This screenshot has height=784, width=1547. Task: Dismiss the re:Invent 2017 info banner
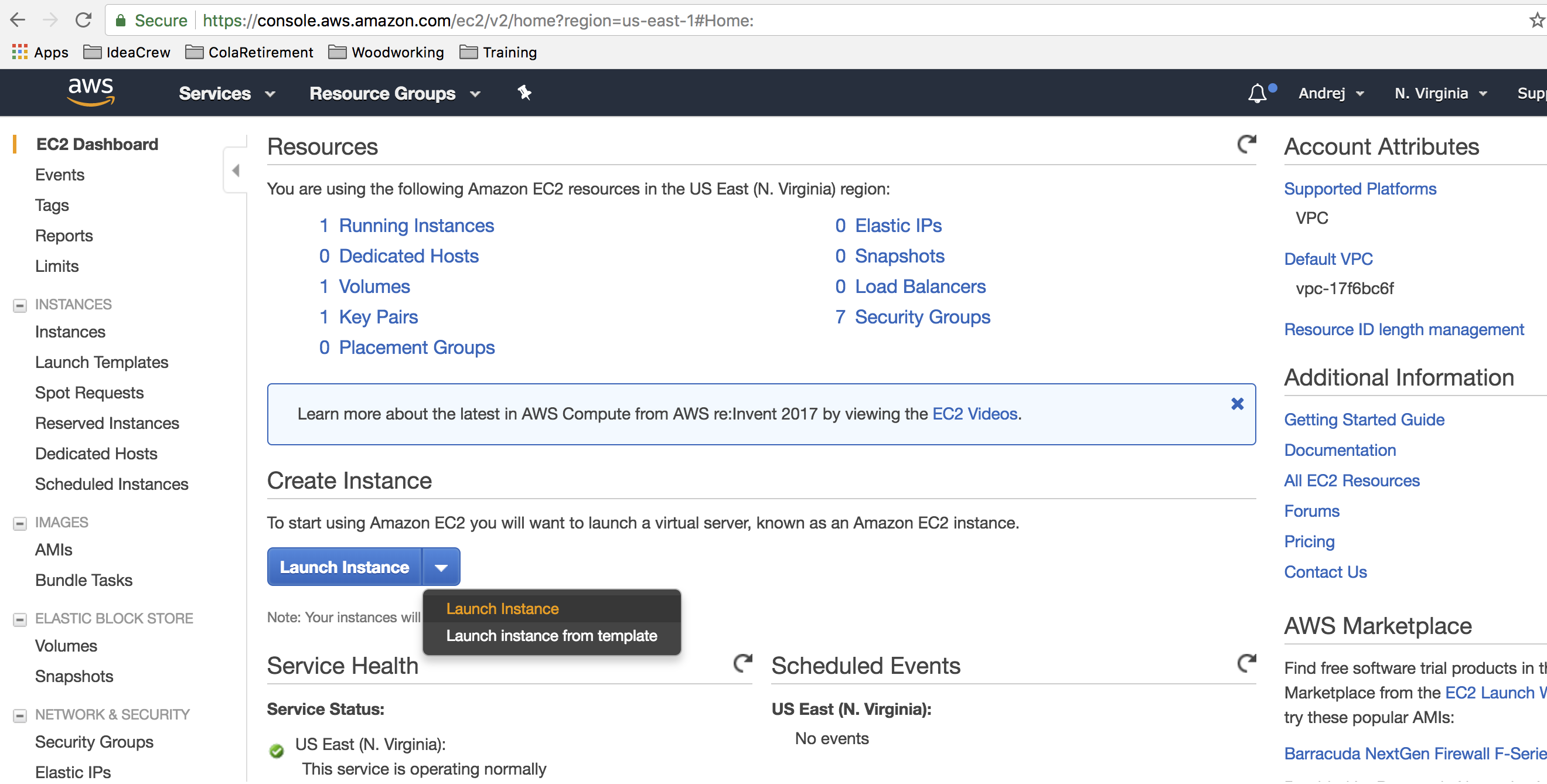(1237, 405)
